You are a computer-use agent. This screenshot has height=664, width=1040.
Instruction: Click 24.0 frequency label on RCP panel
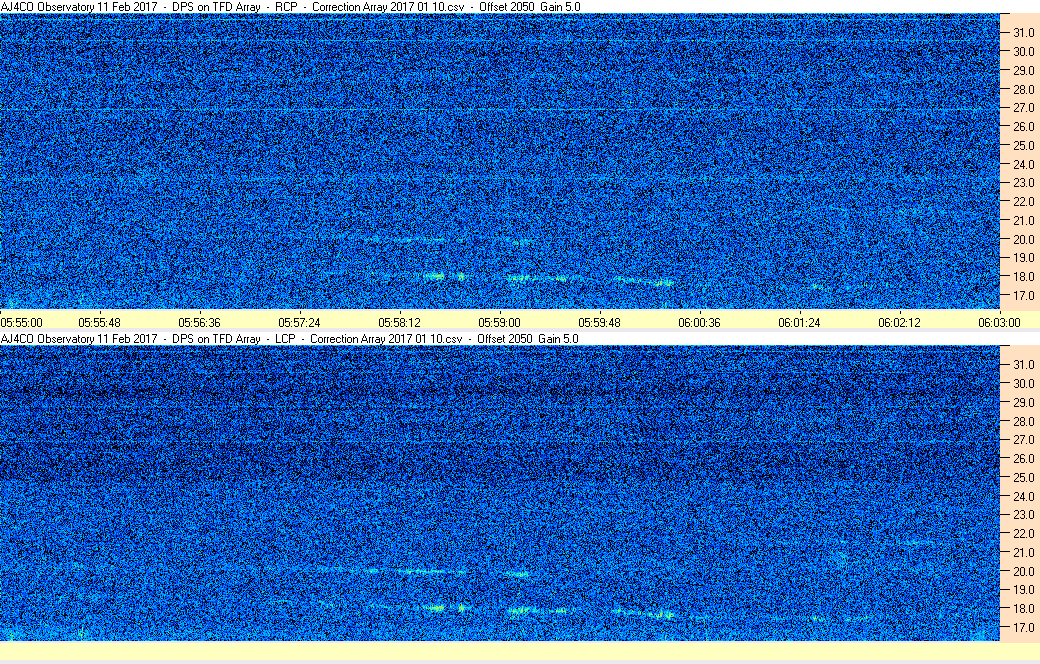point(1023,164)
